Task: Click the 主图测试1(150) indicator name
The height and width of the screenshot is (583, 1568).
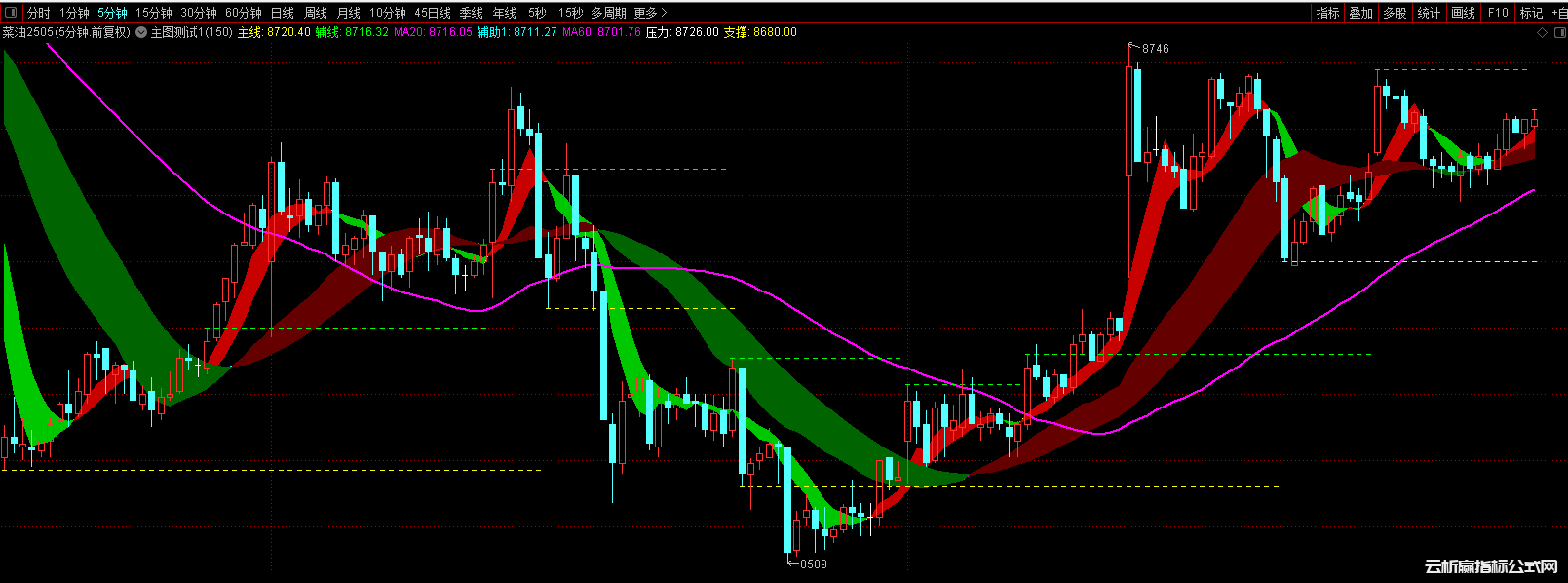Action: 191,32
